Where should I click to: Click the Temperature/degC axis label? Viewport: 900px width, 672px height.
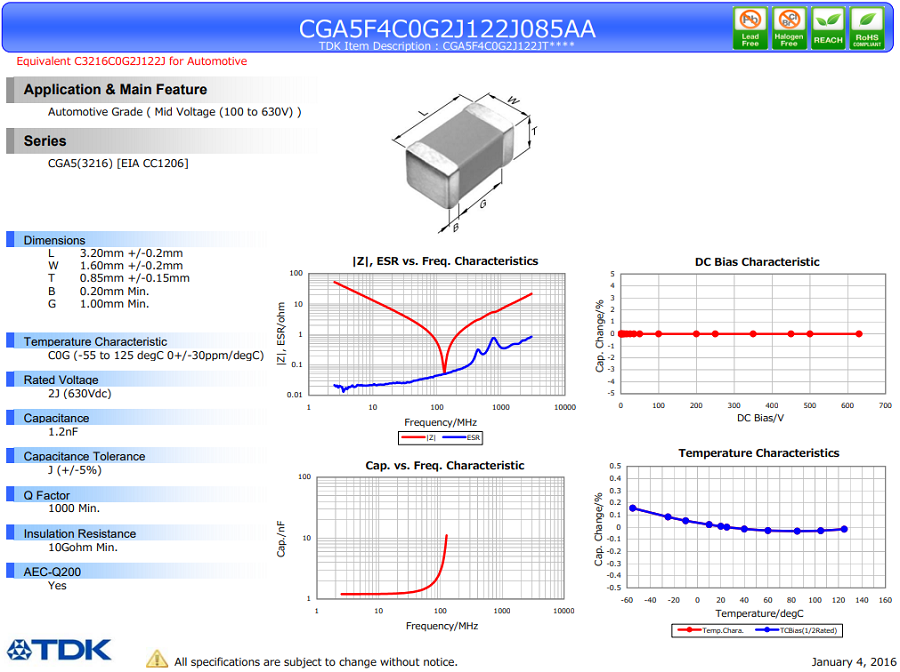click(x=759, y=613)
